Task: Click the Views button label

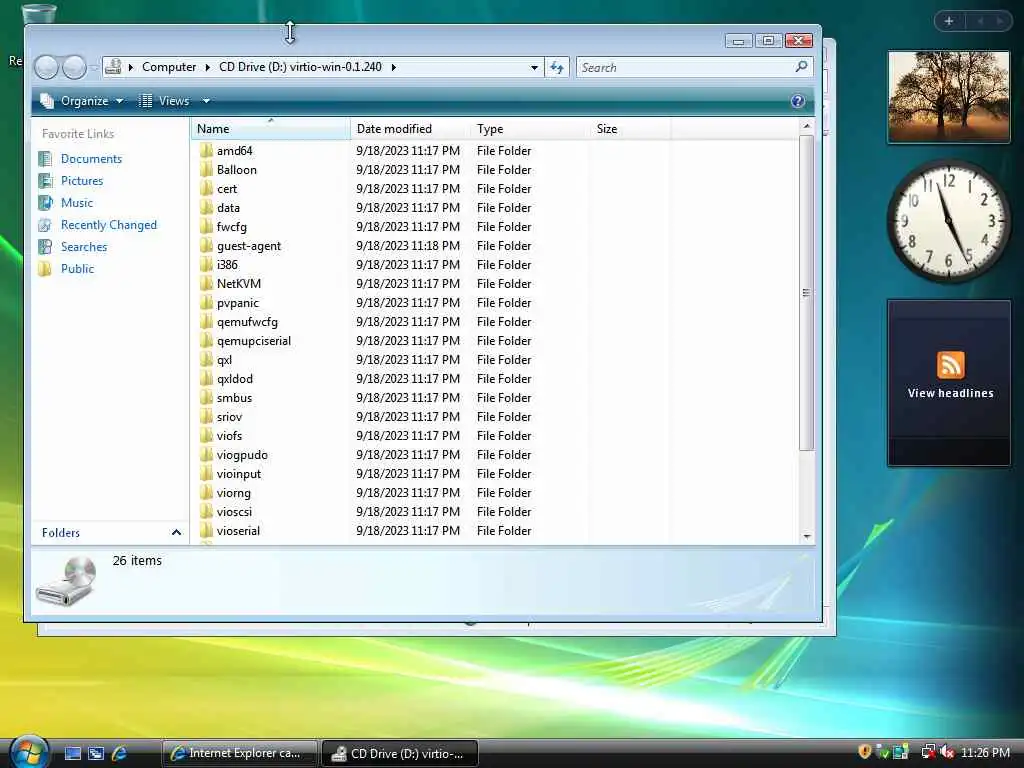Action: (174, 101)
